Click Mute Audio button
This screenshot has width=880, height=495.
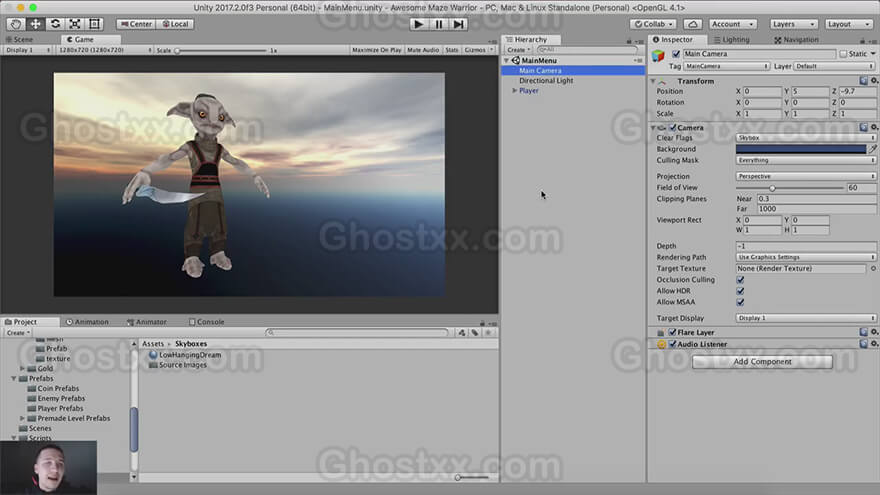(423, 50)
